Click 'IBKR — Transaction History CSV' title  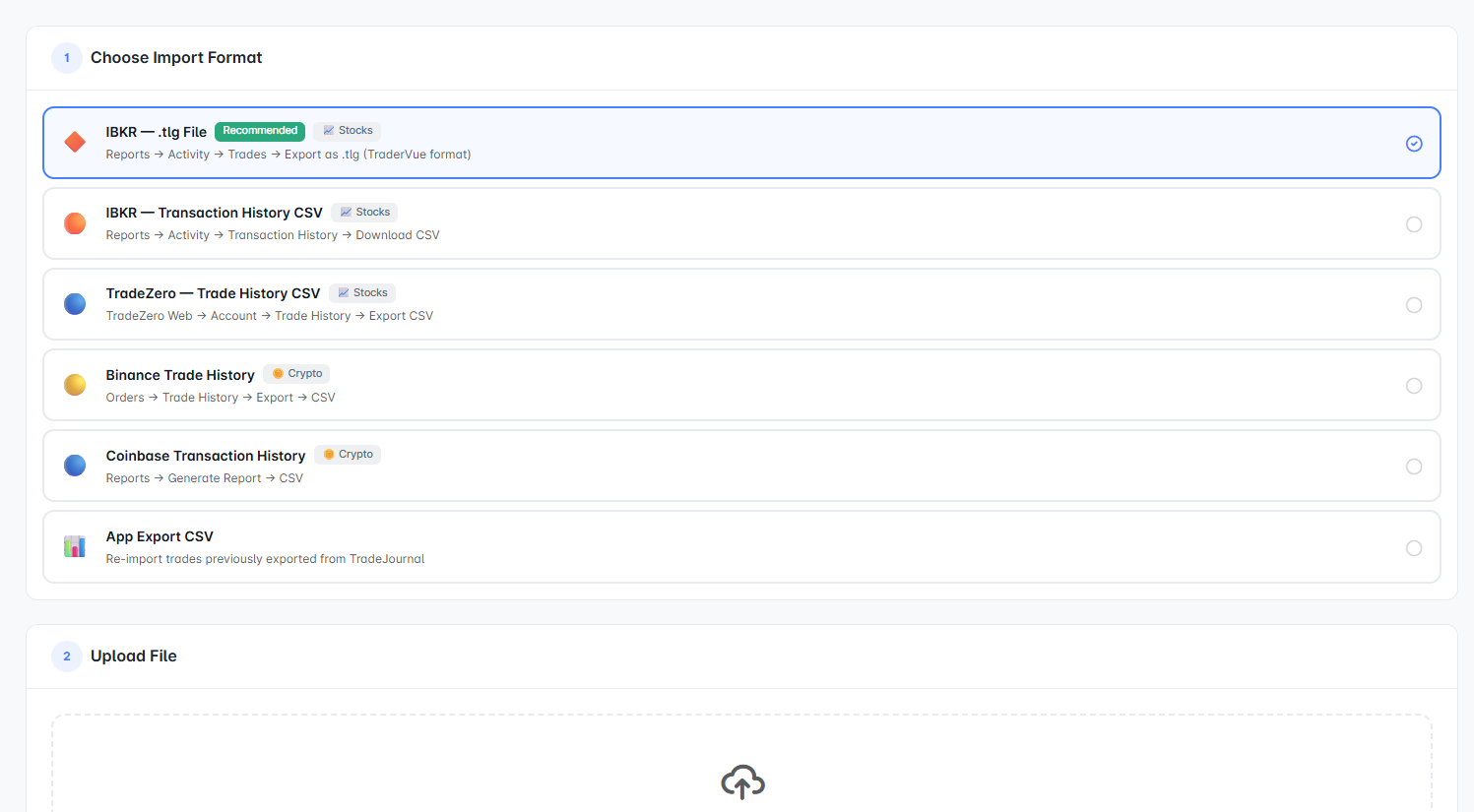215,213
